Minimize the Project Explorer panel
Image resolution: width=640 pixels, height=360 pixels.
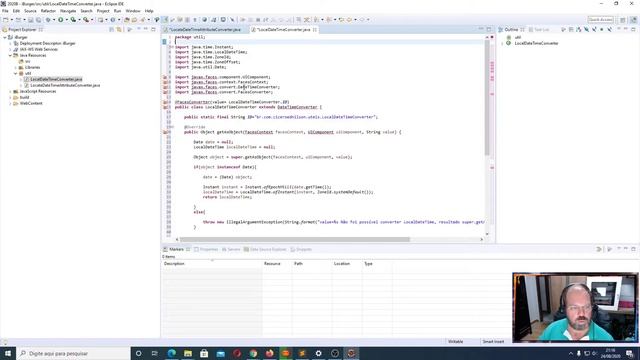coord(146,29)
